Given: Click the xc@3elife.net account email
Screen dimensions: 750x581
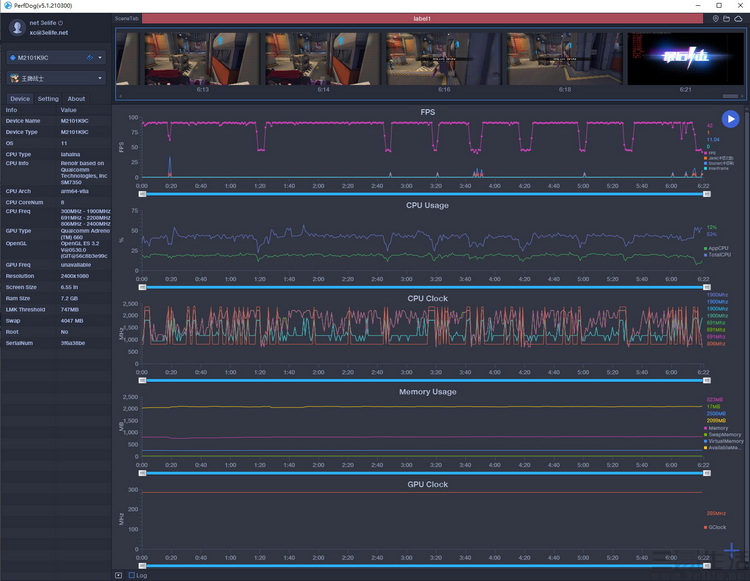Looking at the screenshot, I should (49, 33).
